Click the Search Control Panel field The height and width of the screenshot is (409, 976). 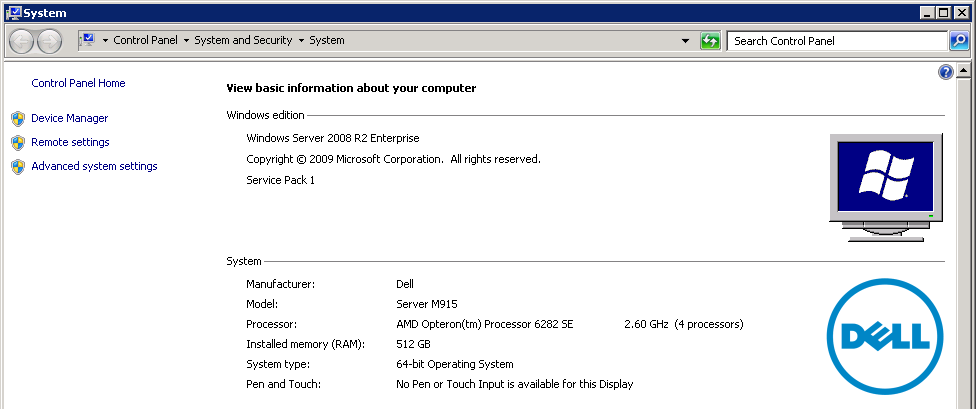point(837,41)
